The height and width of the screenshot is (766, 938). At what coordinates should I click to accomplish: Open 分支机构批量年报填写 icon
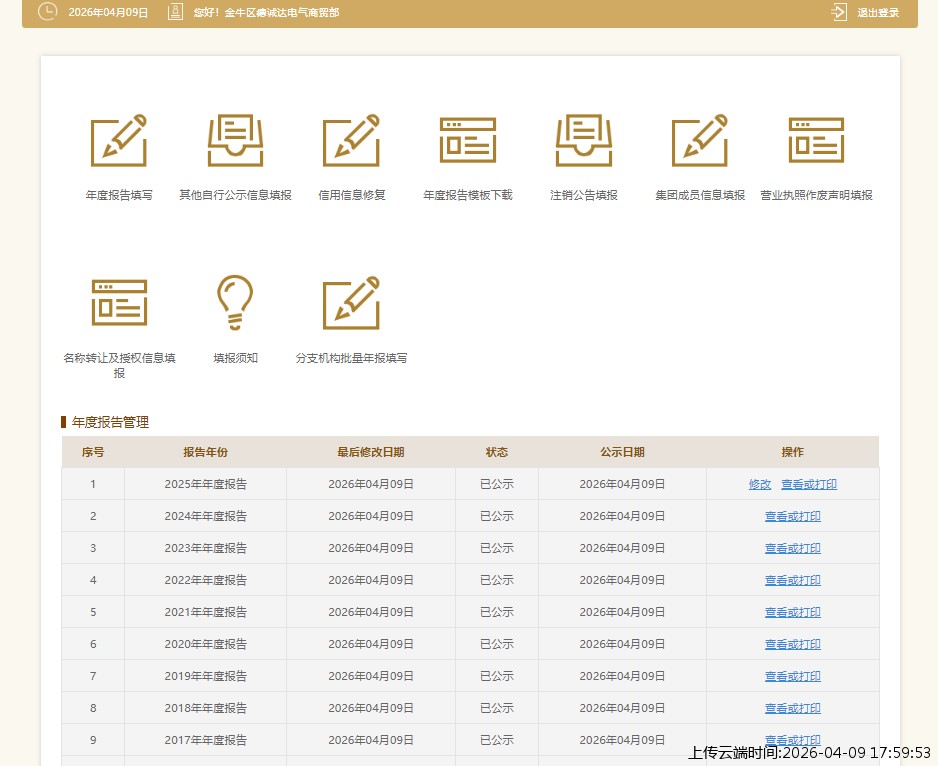pos(351,302)
